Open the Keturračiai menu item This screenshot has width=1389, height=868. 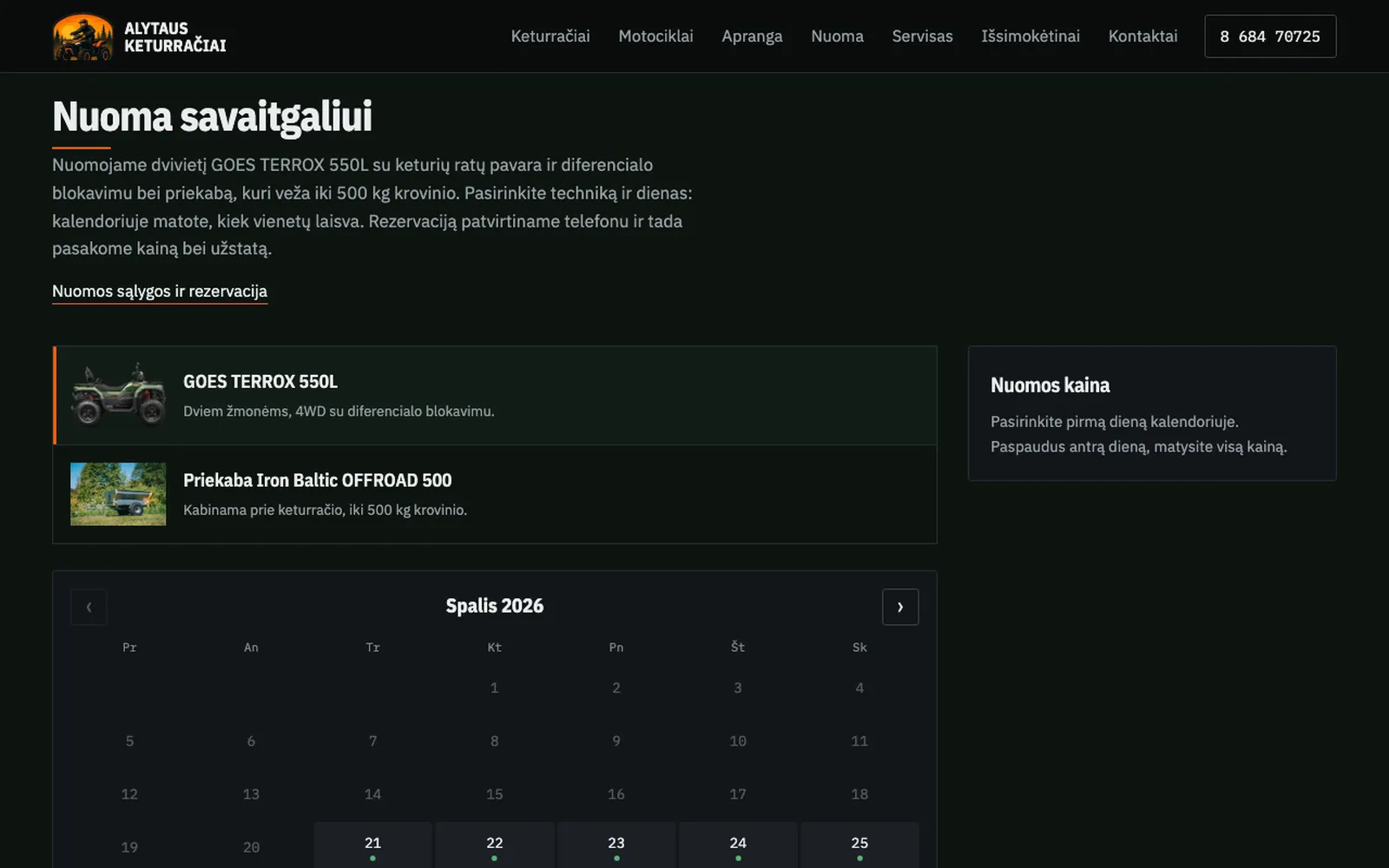[x=550, y=36]
